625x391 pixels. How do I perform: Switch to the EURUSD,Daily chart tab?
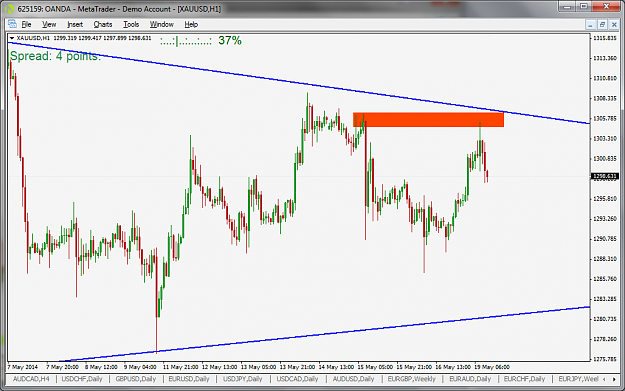click(x=189, y=379)
